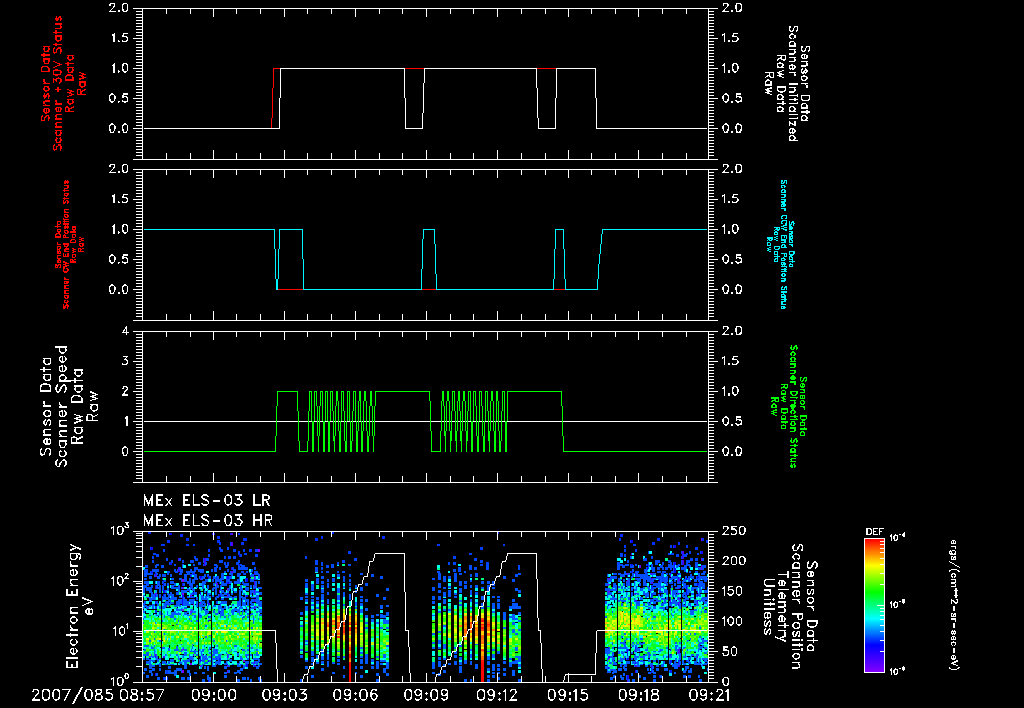Viewport: 1024px width, 708px height.
Task: Click the 09:00 time tick label
Action: click(x=213, y=696)
